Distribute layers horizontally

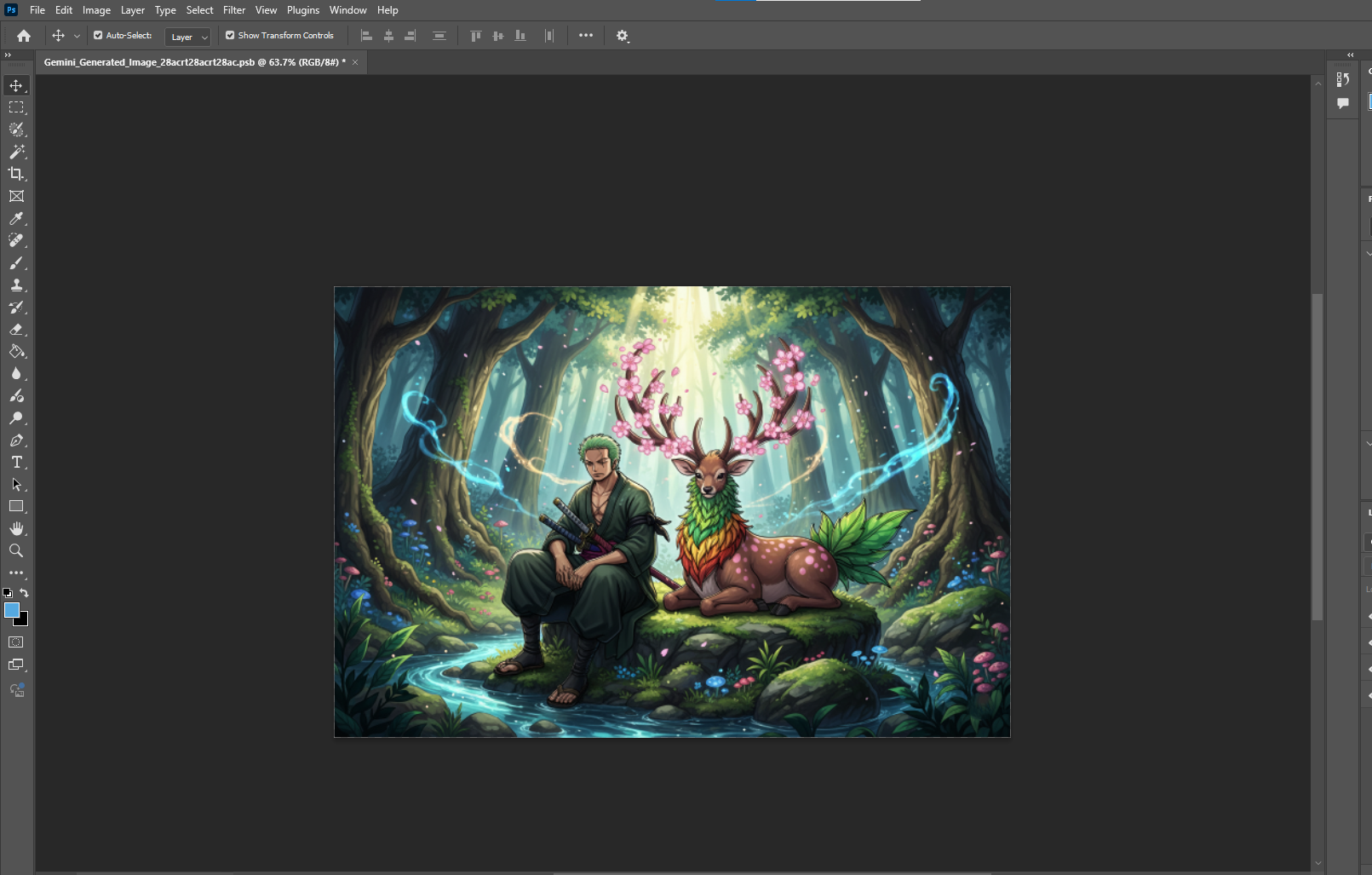(549, 36)
